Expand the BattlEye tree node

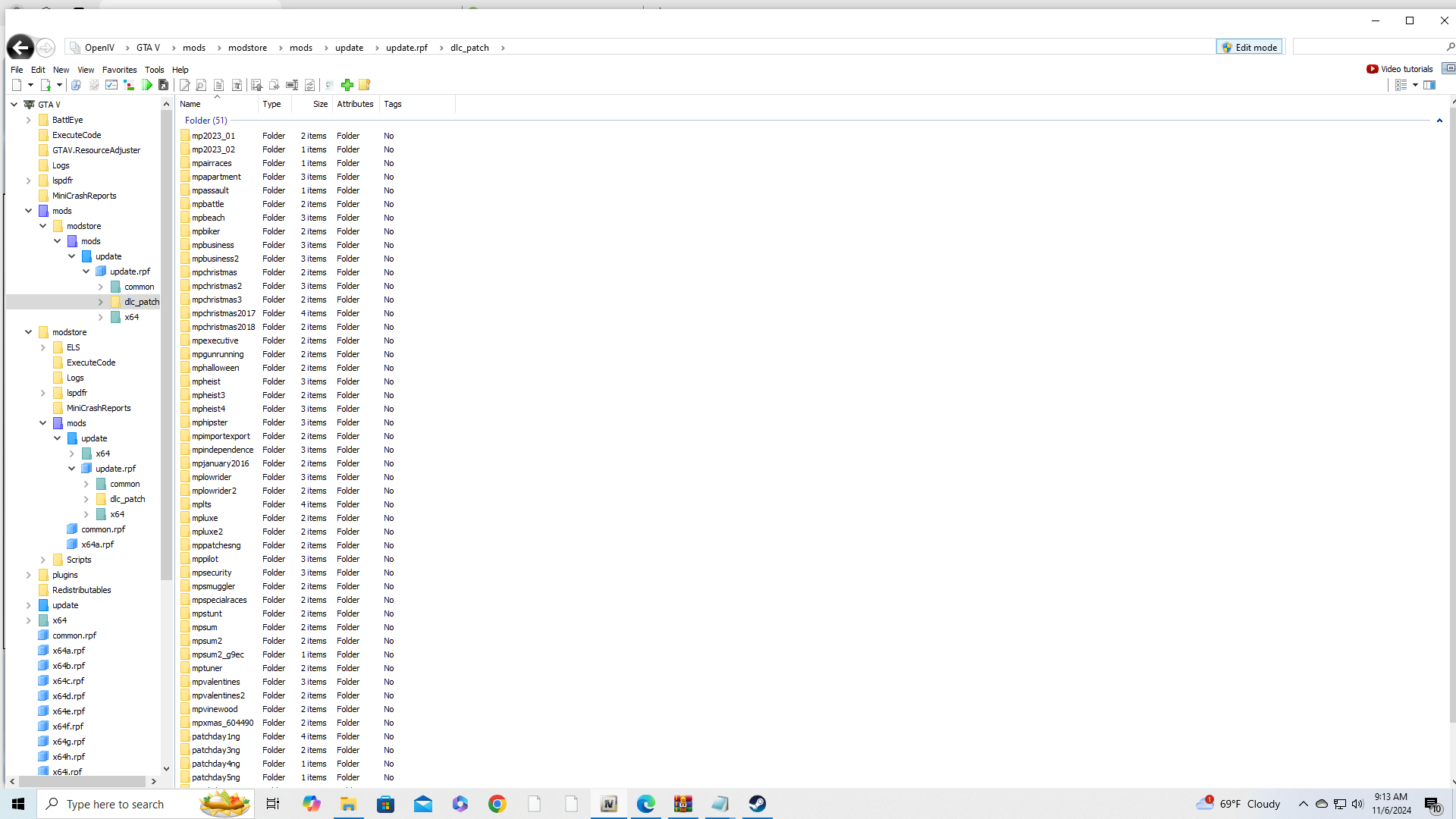29,120
